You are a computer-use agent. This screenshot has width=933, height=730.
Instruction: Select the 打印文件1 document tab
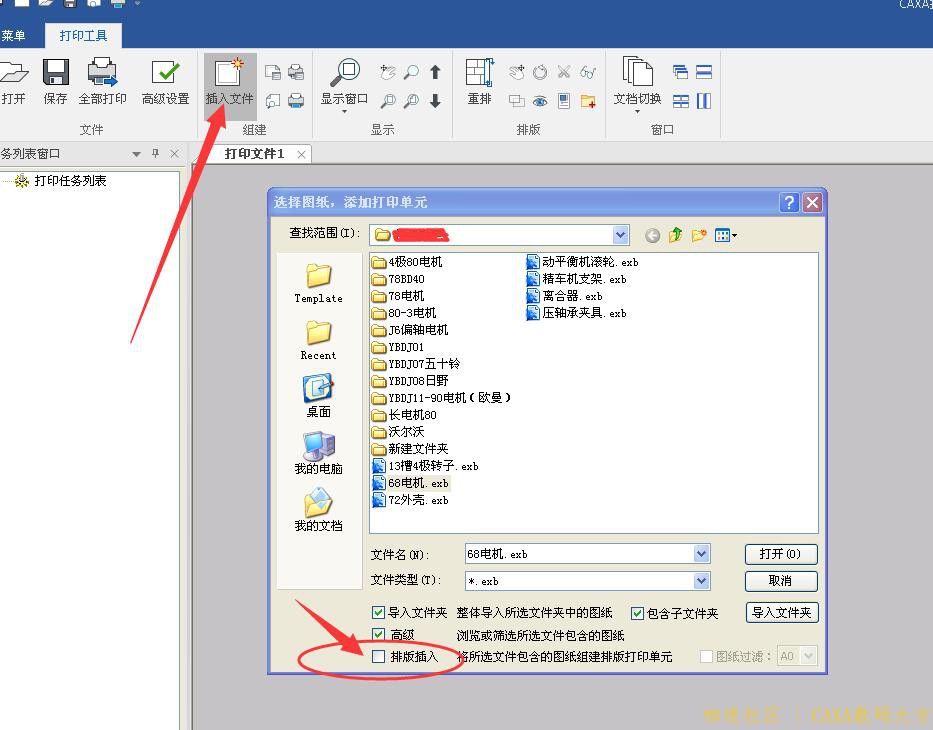(x=254, y=154)
